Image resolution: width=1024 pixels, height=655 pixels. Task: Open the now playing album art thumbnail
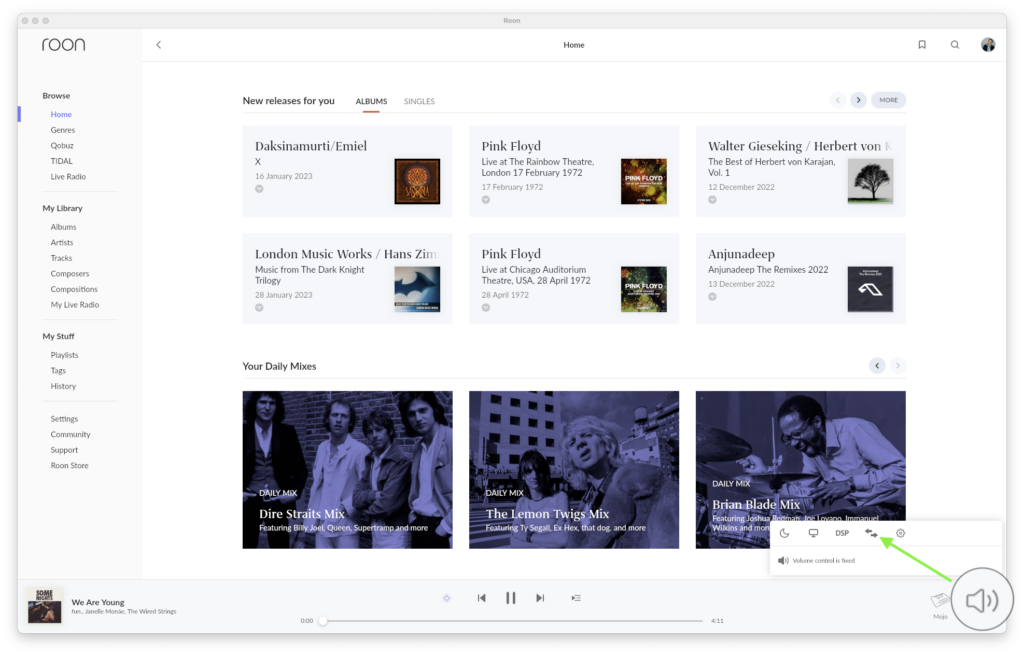click(44, 606)
